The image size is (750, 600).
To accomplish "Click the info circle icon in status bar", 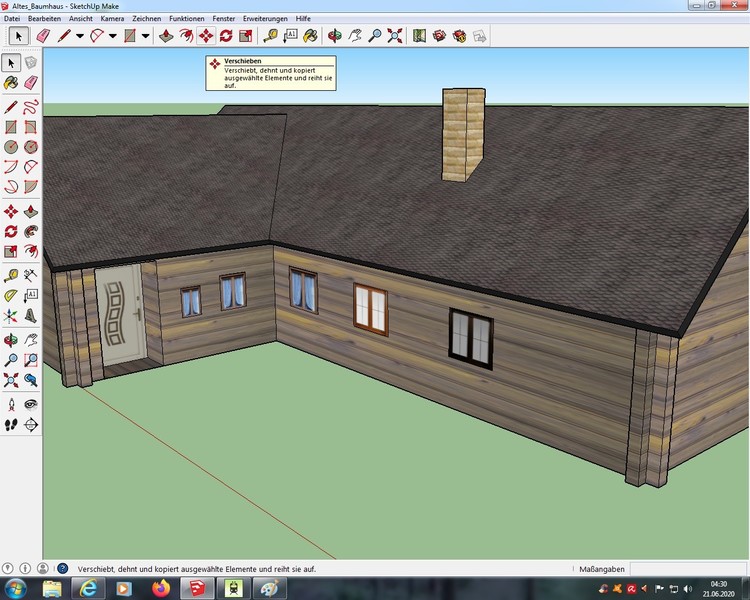I will click(25, 568).
